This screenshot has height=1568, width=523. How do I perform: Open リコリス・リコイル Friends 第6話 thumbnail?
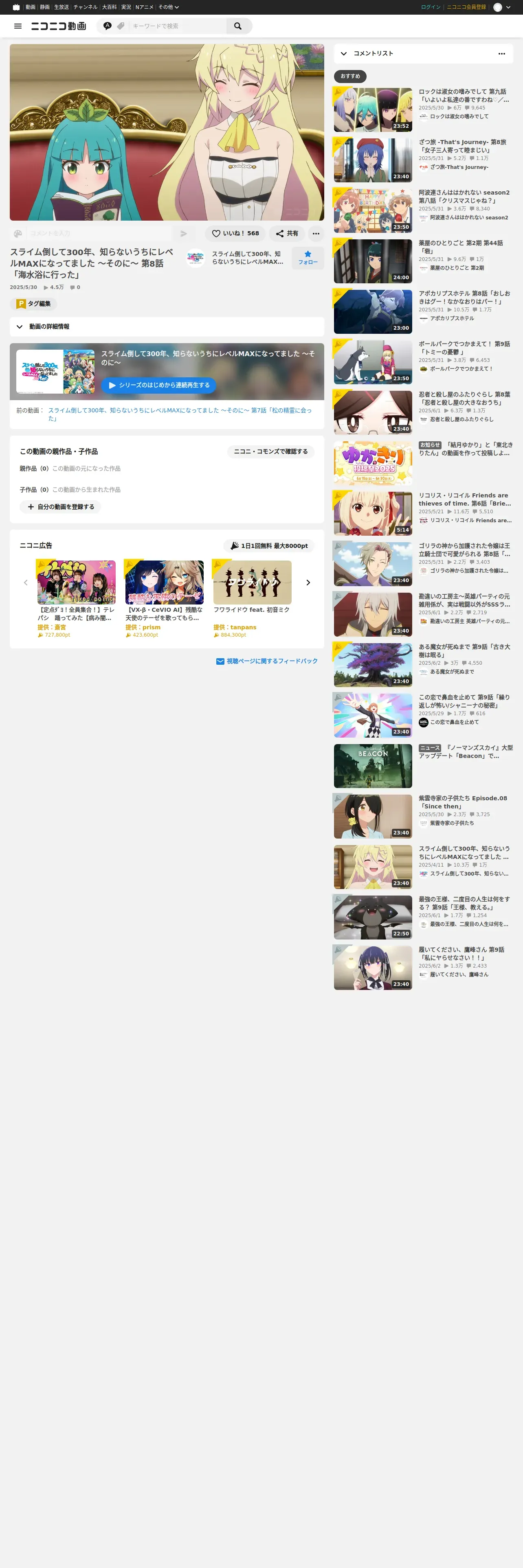pyautogui.click(x=373, y=514)
